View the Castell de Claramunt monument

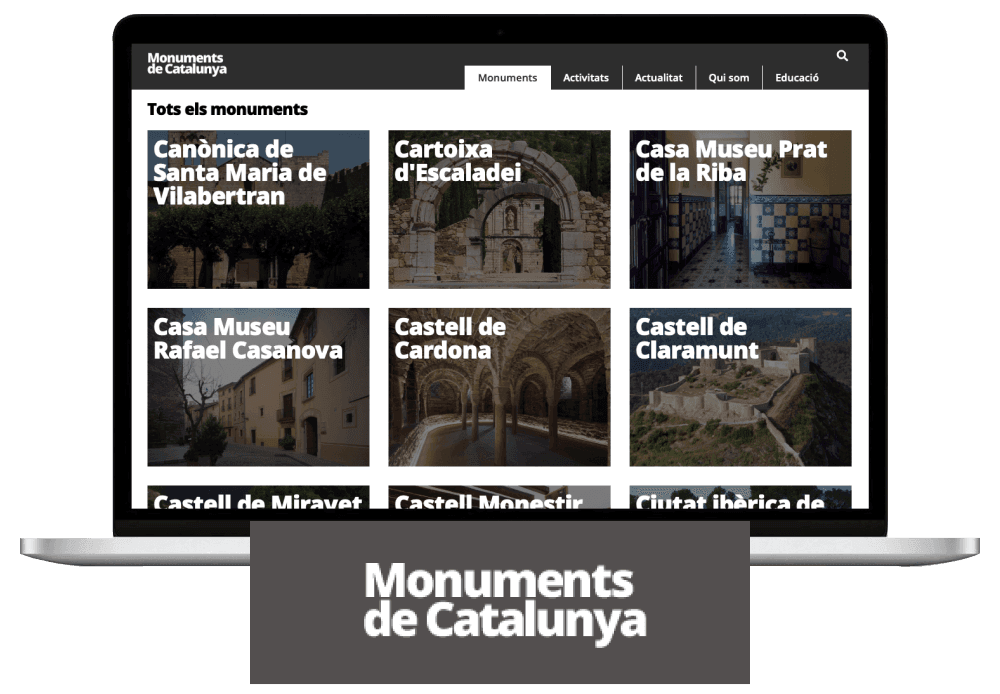(740, 387)
